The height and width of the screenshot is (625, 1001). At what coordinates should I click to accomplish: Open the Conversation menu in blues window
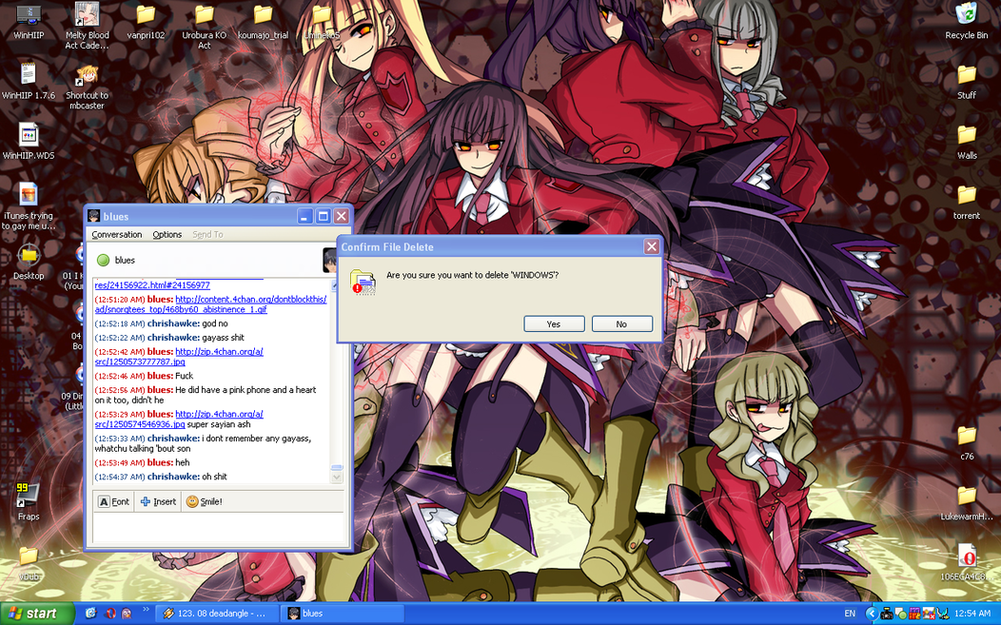[x=117, y=234]
